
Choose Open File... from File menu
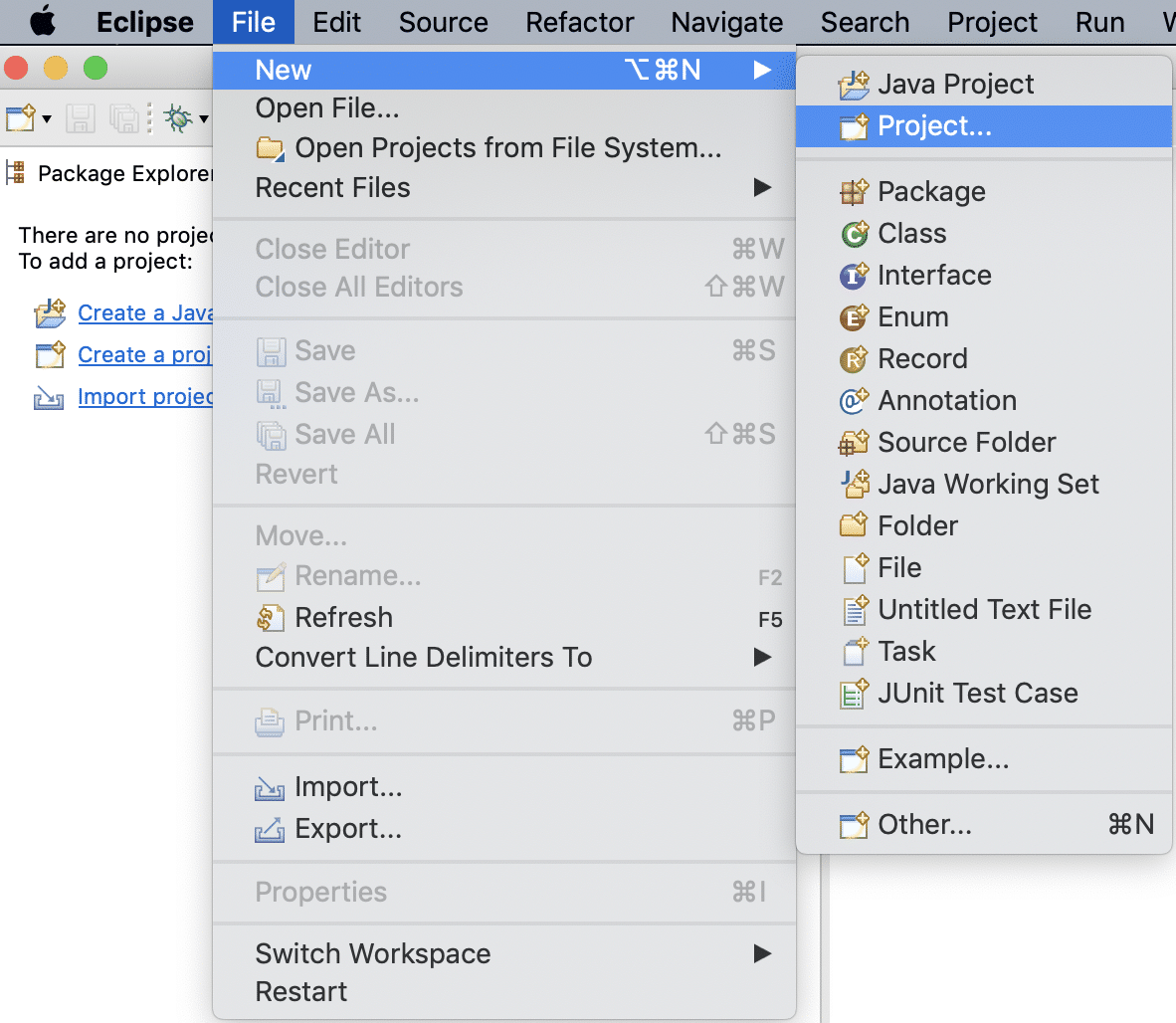(x=504, y=108)
